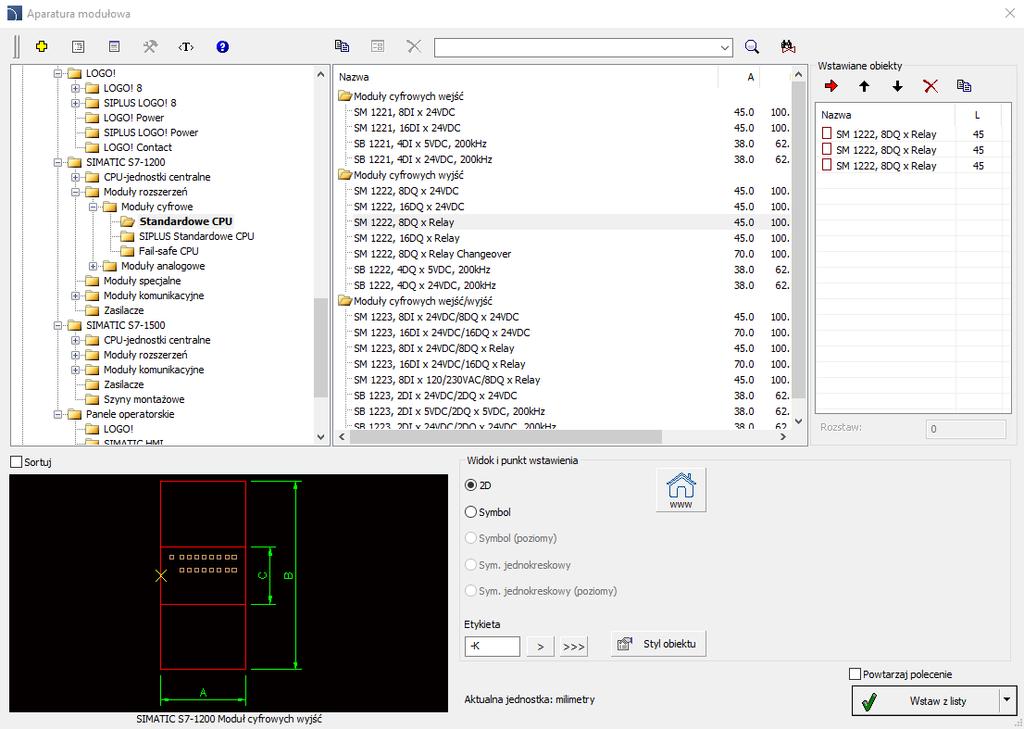Click the details view toolbar icon left of the tools icon
The width and height of the screenshot is (1024, 729).
click(114, 46)
